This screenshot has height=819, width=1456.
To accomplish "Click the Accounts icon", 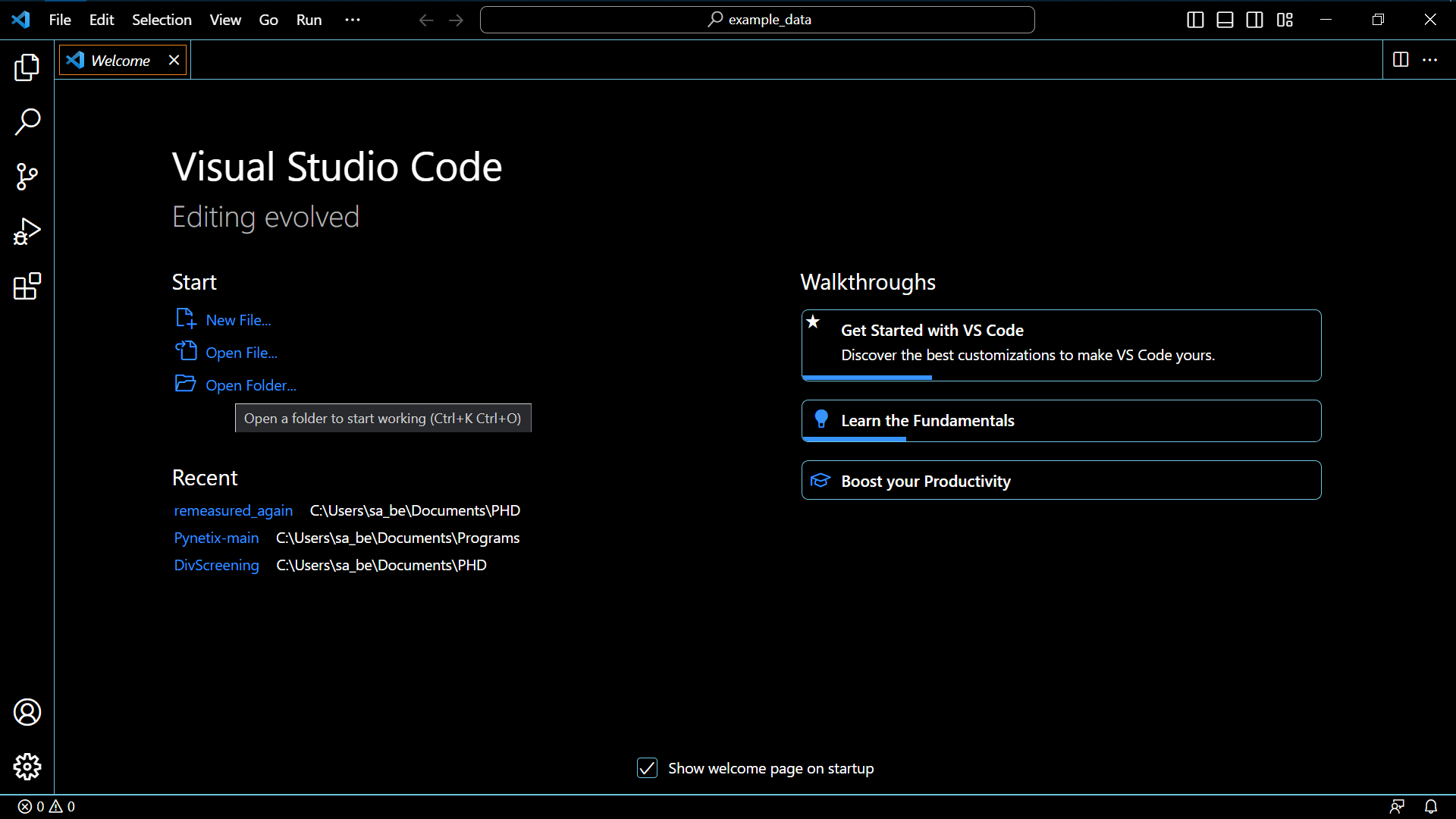I will 27,712.
